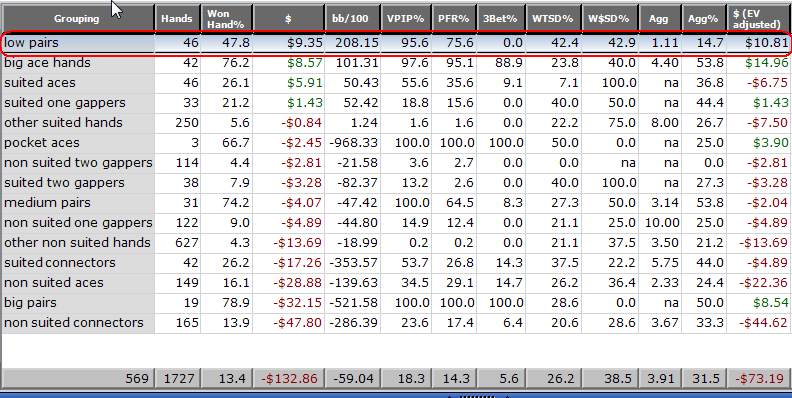
Task: Select the 'big pairs' row
Action: pyautogui.click(x=396, y=303)
